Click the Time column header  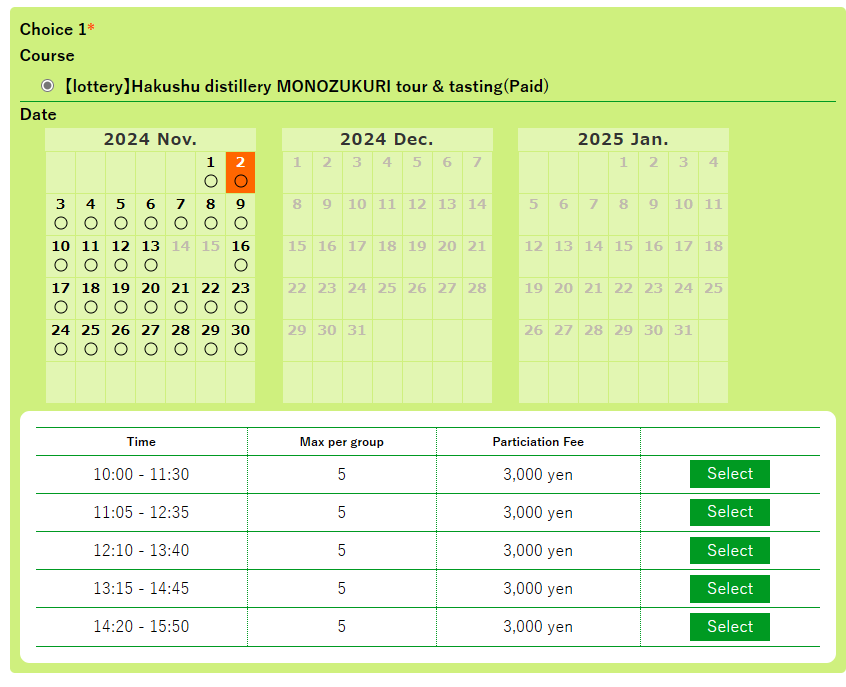pyautogui.click(x=141, y=442)
